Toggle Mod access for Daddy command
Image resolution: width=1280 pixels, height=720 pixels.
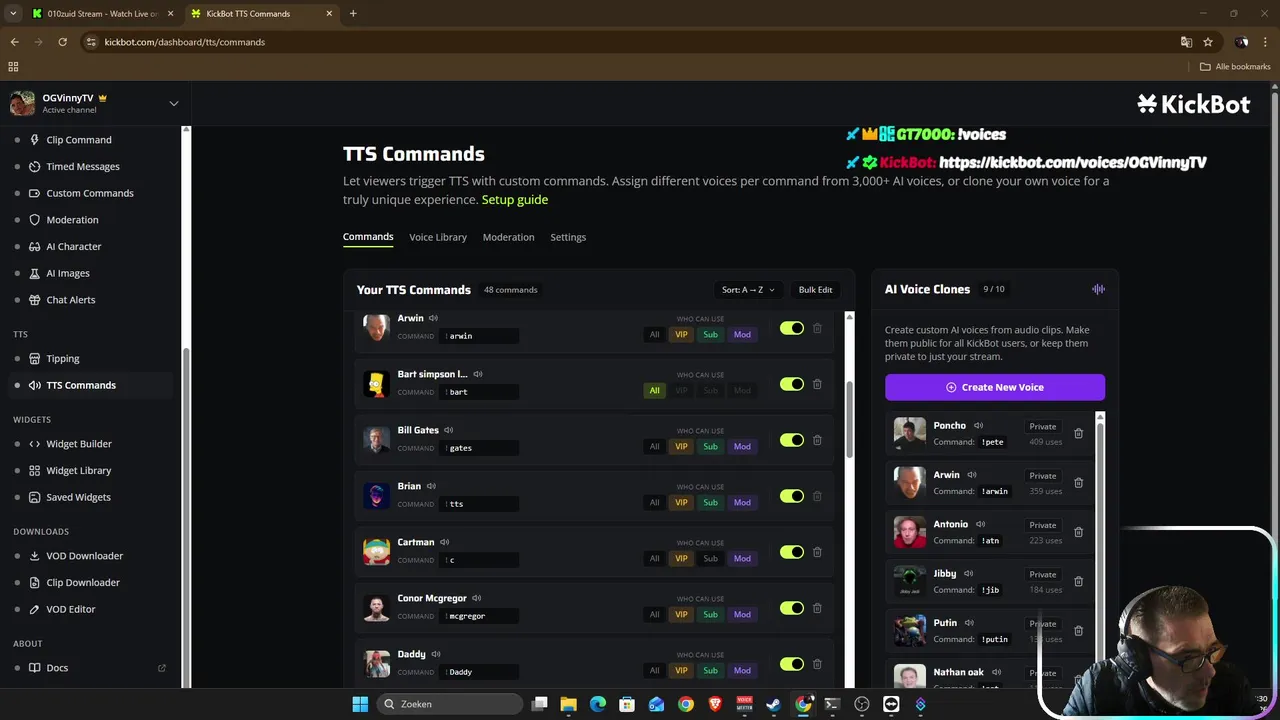tap(742, 671)
